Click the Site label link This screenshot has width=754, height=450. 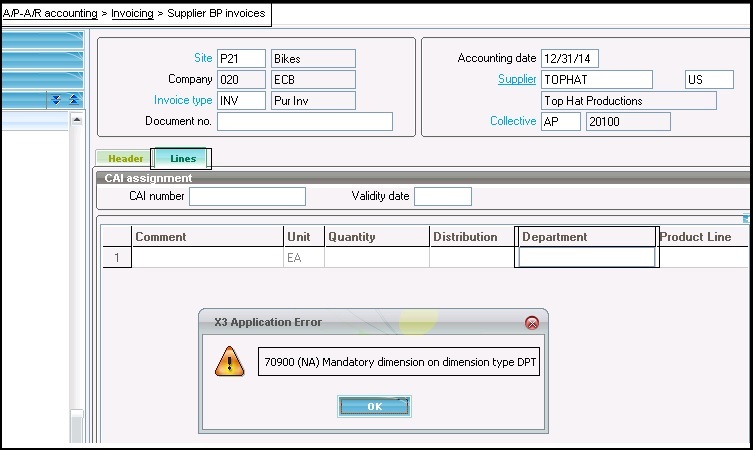203,58
